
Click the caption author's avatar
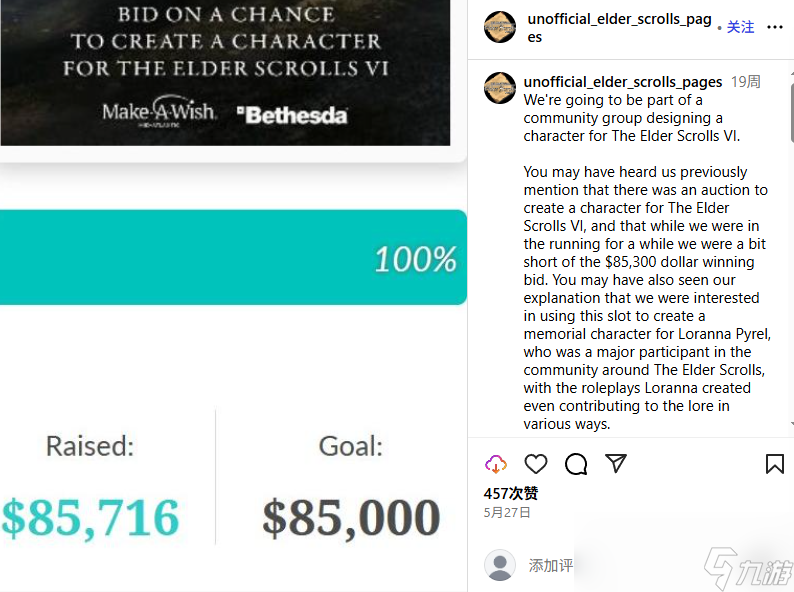coord(499,87)
